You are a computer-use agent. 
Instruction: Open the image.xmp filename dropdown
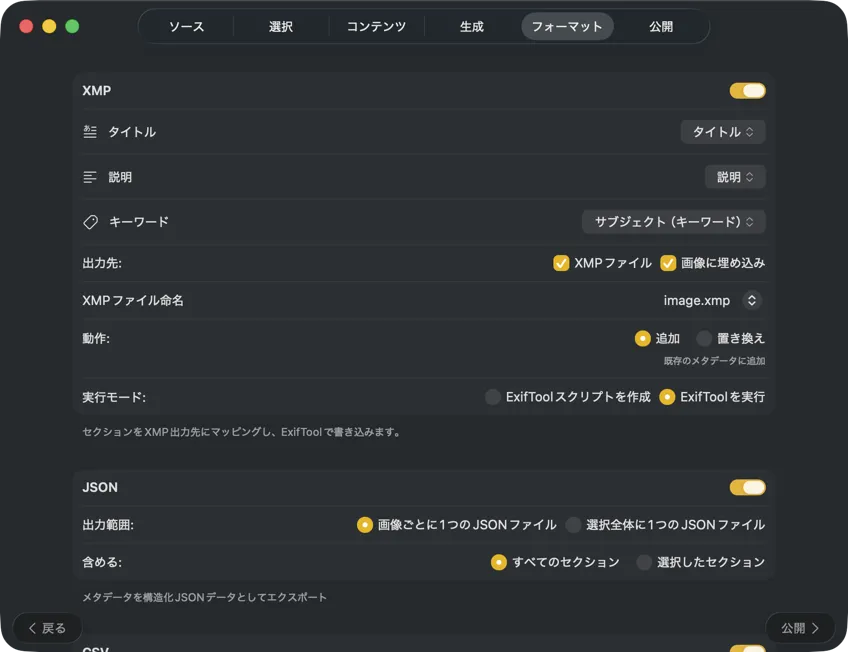(711, 299)
